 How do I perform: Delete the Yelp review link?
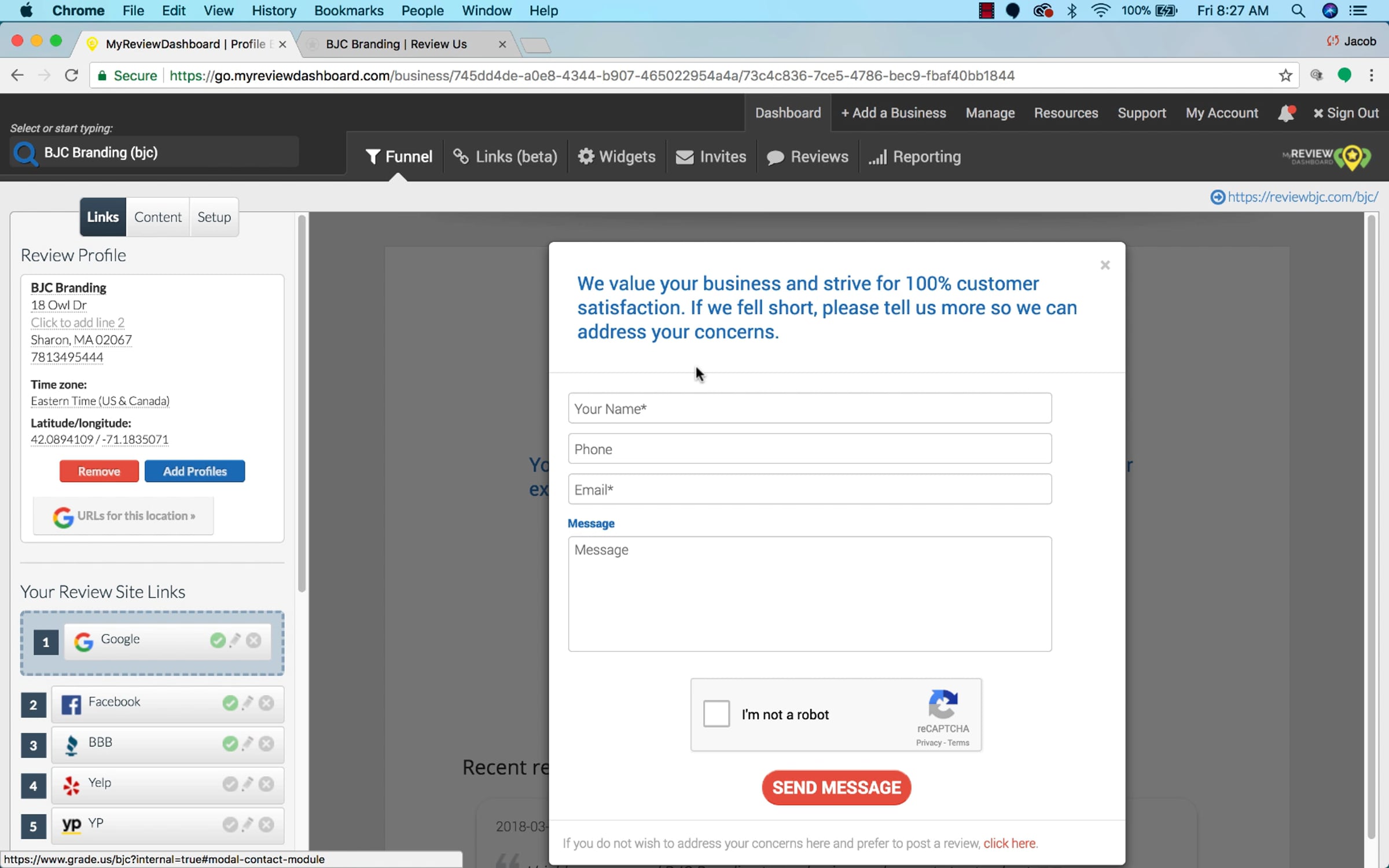266,784
